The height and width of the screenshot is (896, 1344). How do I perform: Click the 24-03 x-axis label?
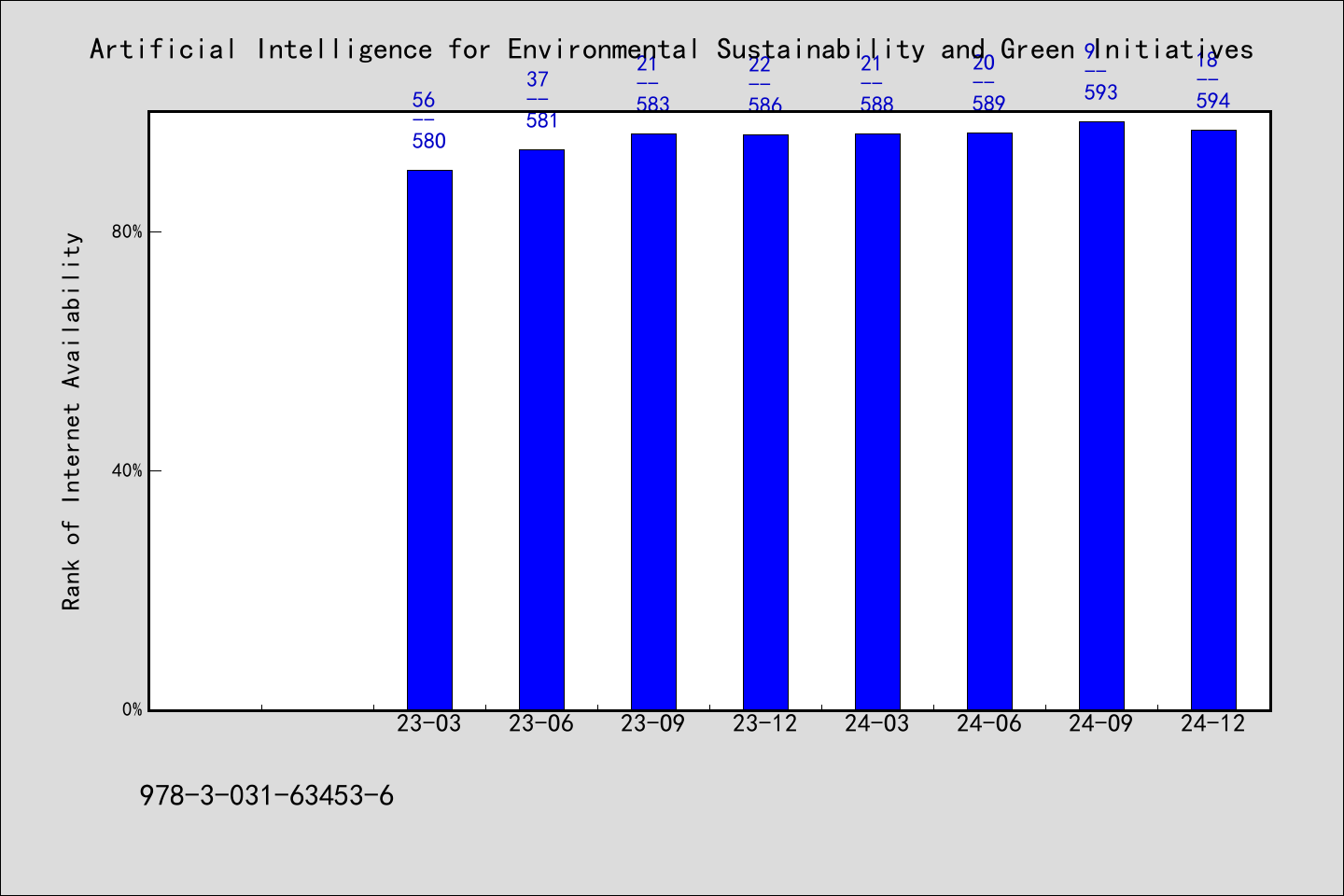tap(877, 723)
